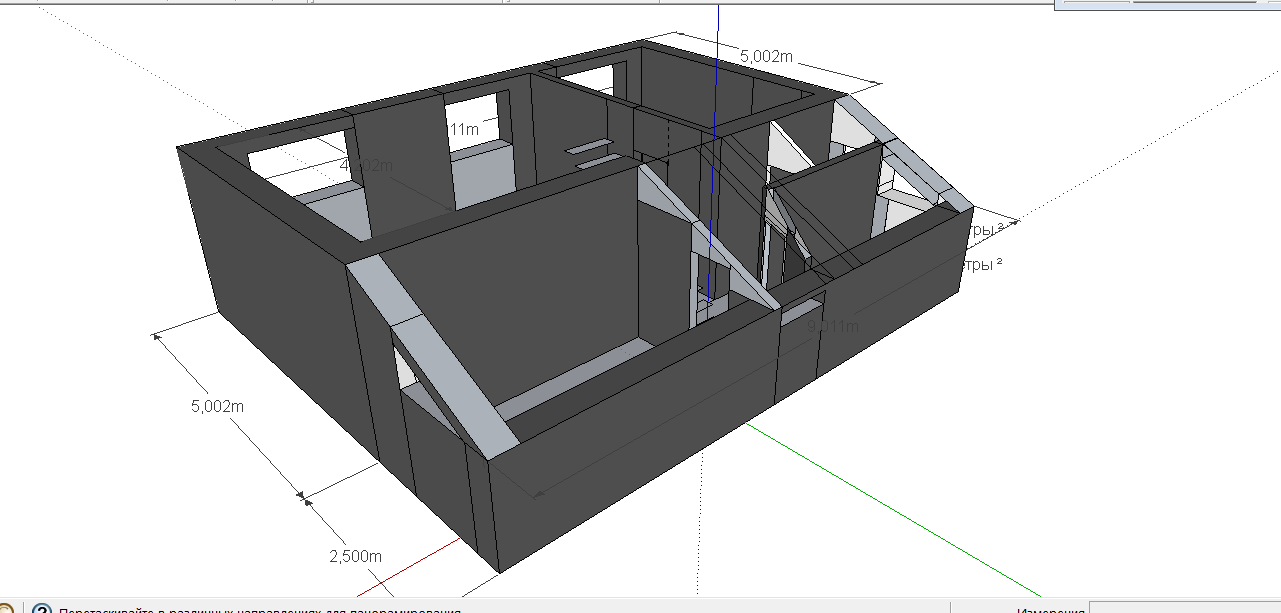Click the Measurements value box in status bar
The width and height of the screenshot is (1281, 613).
tap(1184, 608)
